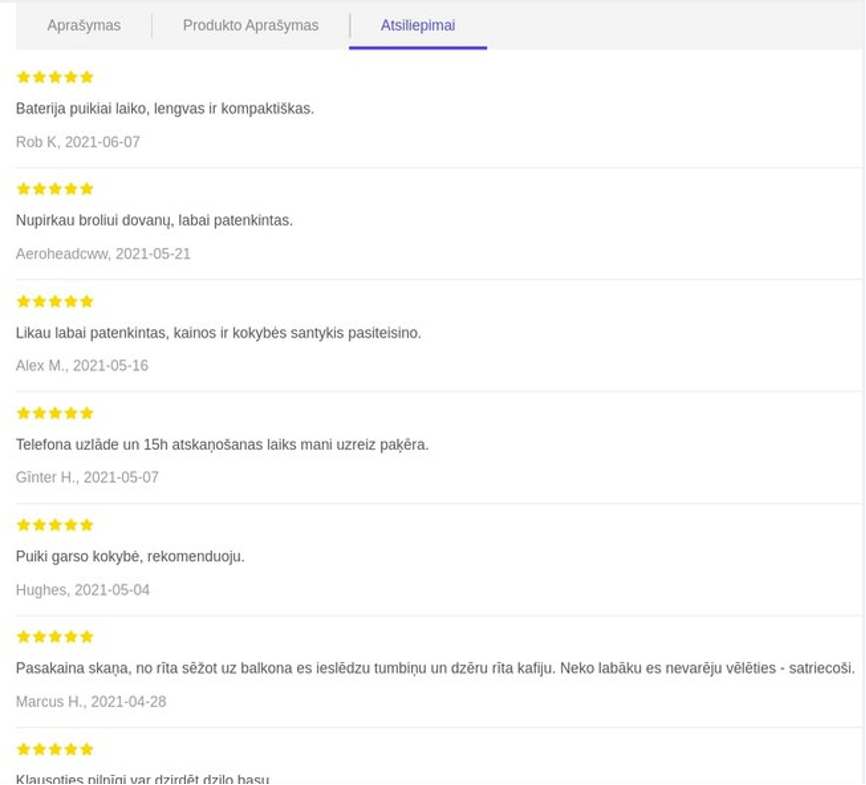Select the Atsiliepimai tab

click(418, 25)
